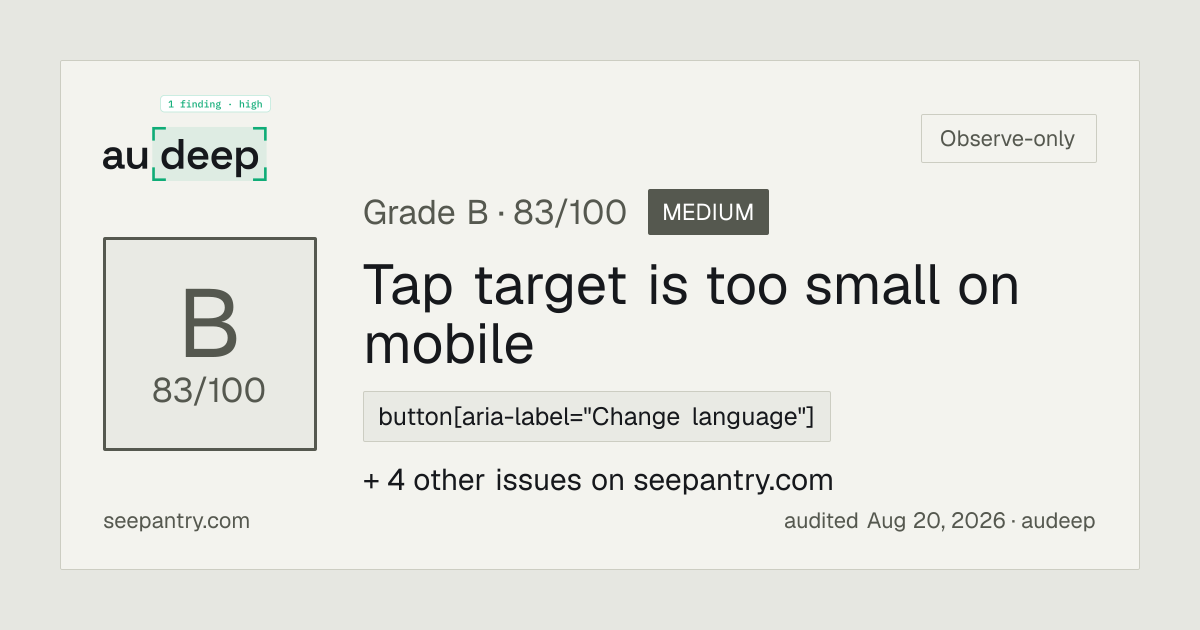This screenshot has width=1200, height=630.
Task: Open the "Tap target is too small on" headline
Action: 691,286
